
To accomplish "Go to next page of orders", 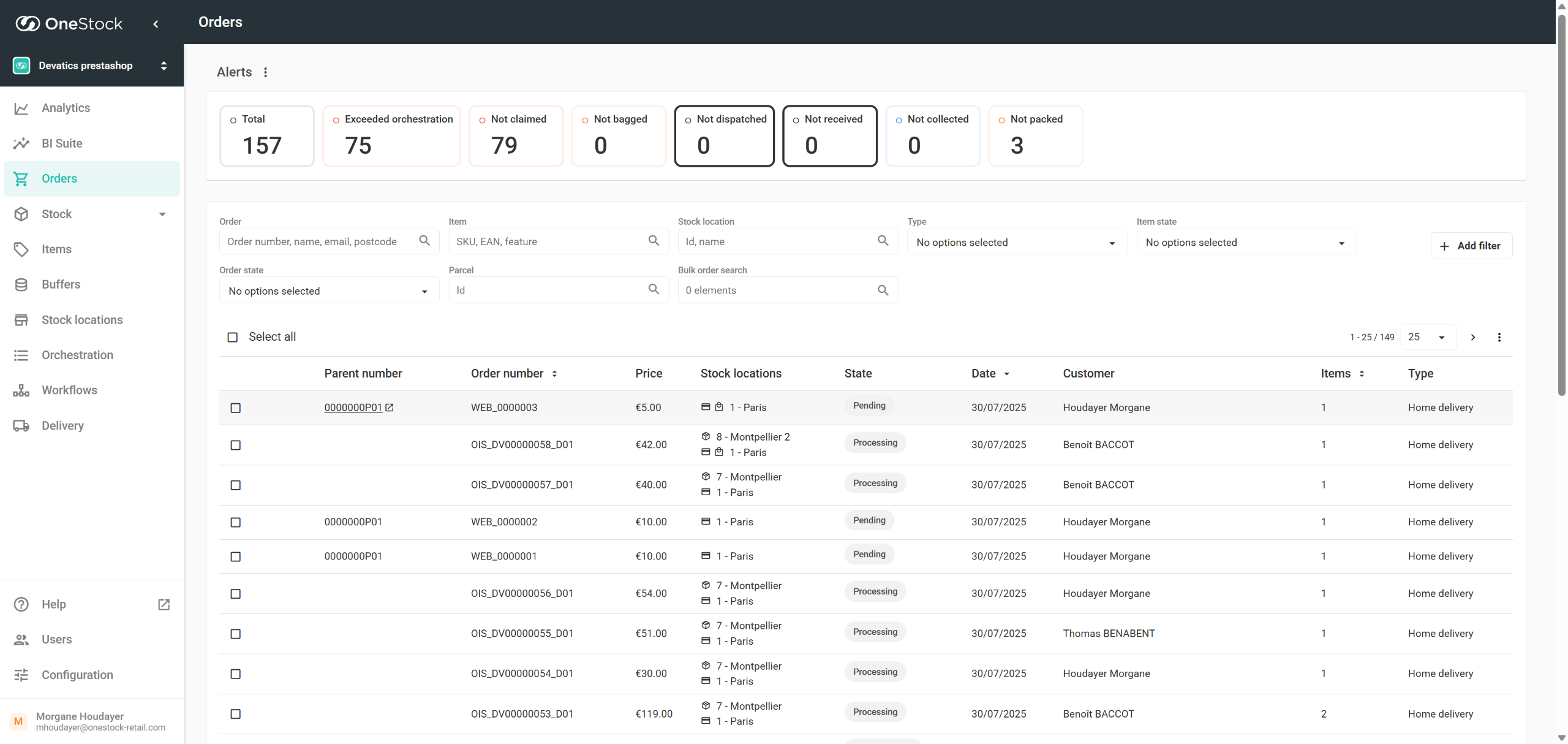I will (x=1473, y=337).
